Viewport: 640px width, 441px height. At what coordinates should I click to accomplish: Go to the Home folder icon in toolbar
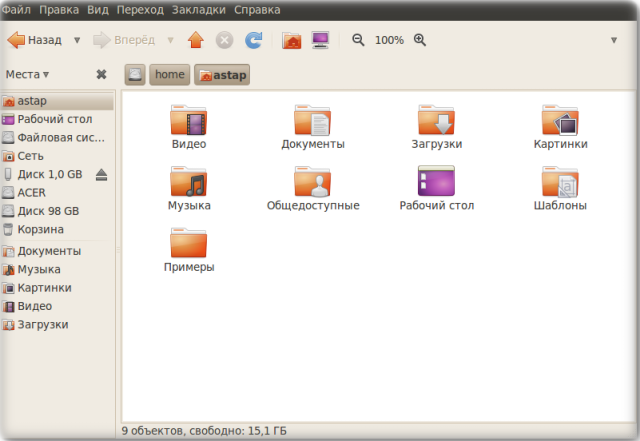pyautogui.click(x=292, y=40)
